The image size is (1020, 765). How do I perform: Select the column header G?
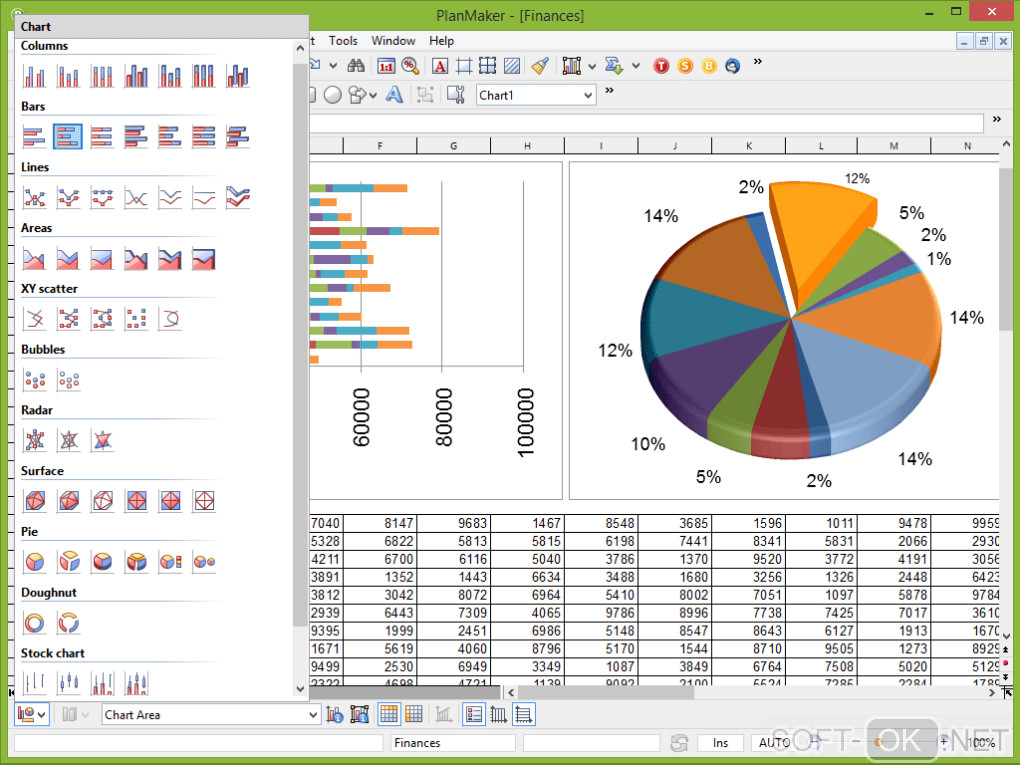(453, 146)
